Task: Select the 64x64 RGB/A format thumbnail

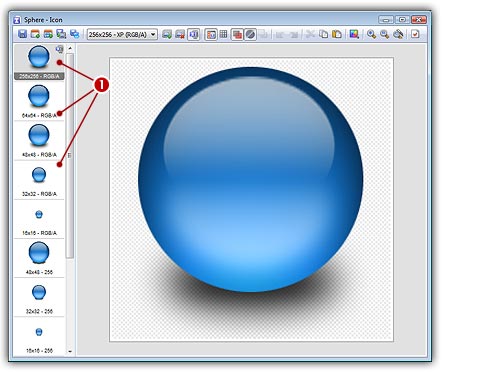Action: pyautogui.click(x=39, y=102)
